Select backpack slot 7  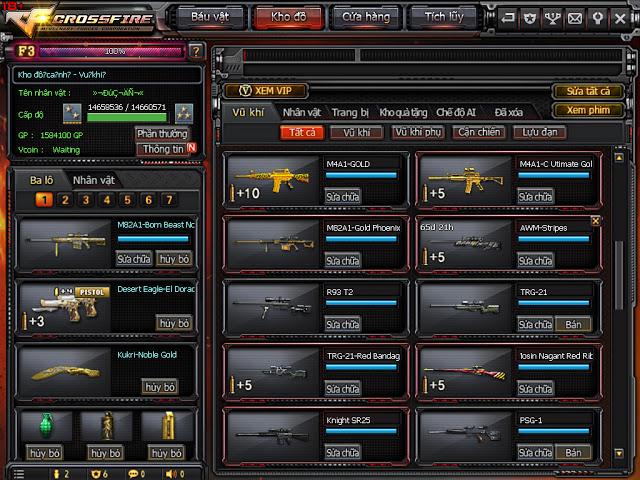169,200
